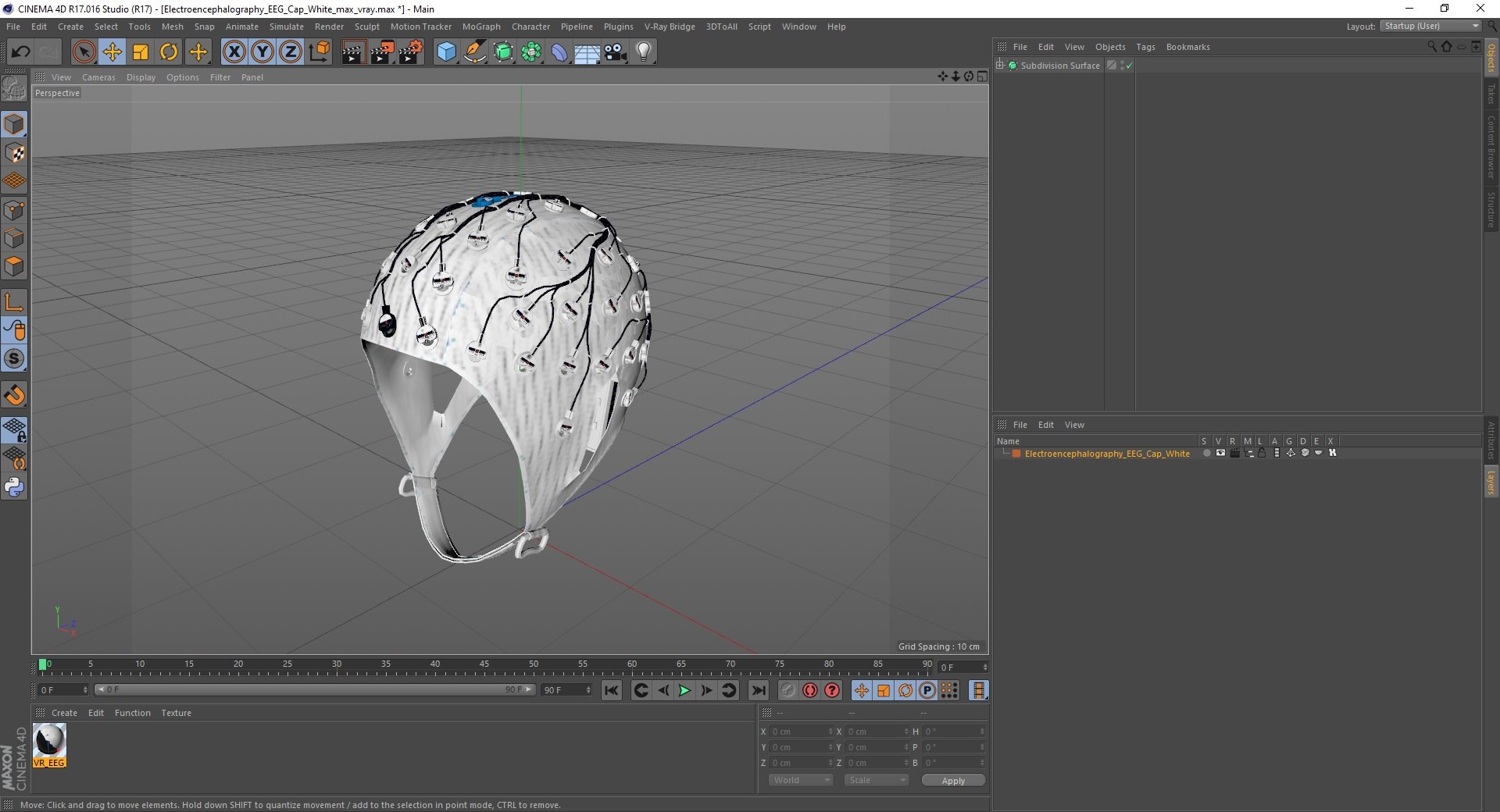The image size is (1500, 812).
Task: Click X position field in coordinates
Action: (800, 732)
